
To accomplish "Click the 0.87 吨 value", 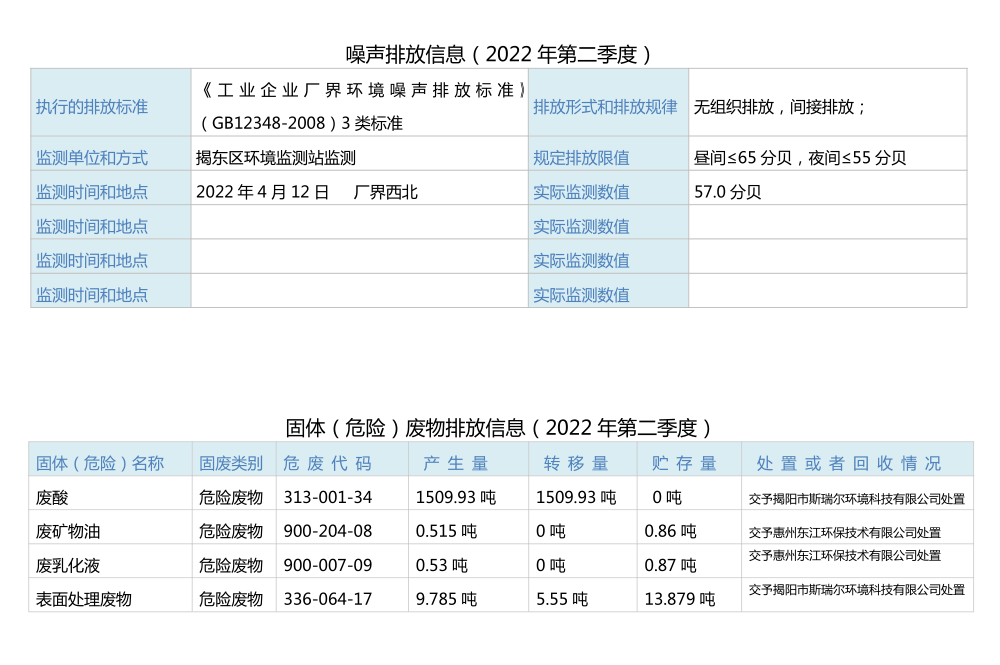I will pos(670,566).
